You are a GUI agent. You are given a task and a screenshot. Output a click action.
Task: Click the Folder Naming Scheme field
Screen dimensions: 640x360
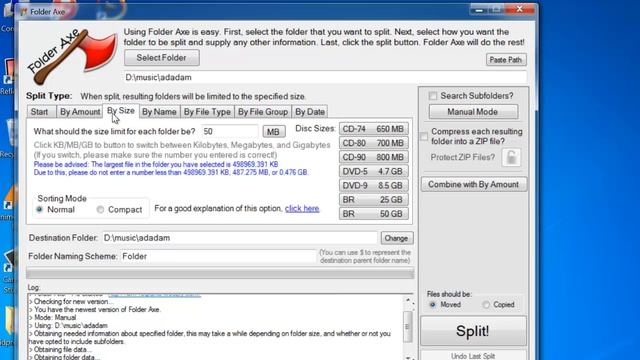[x=218, y=256]
